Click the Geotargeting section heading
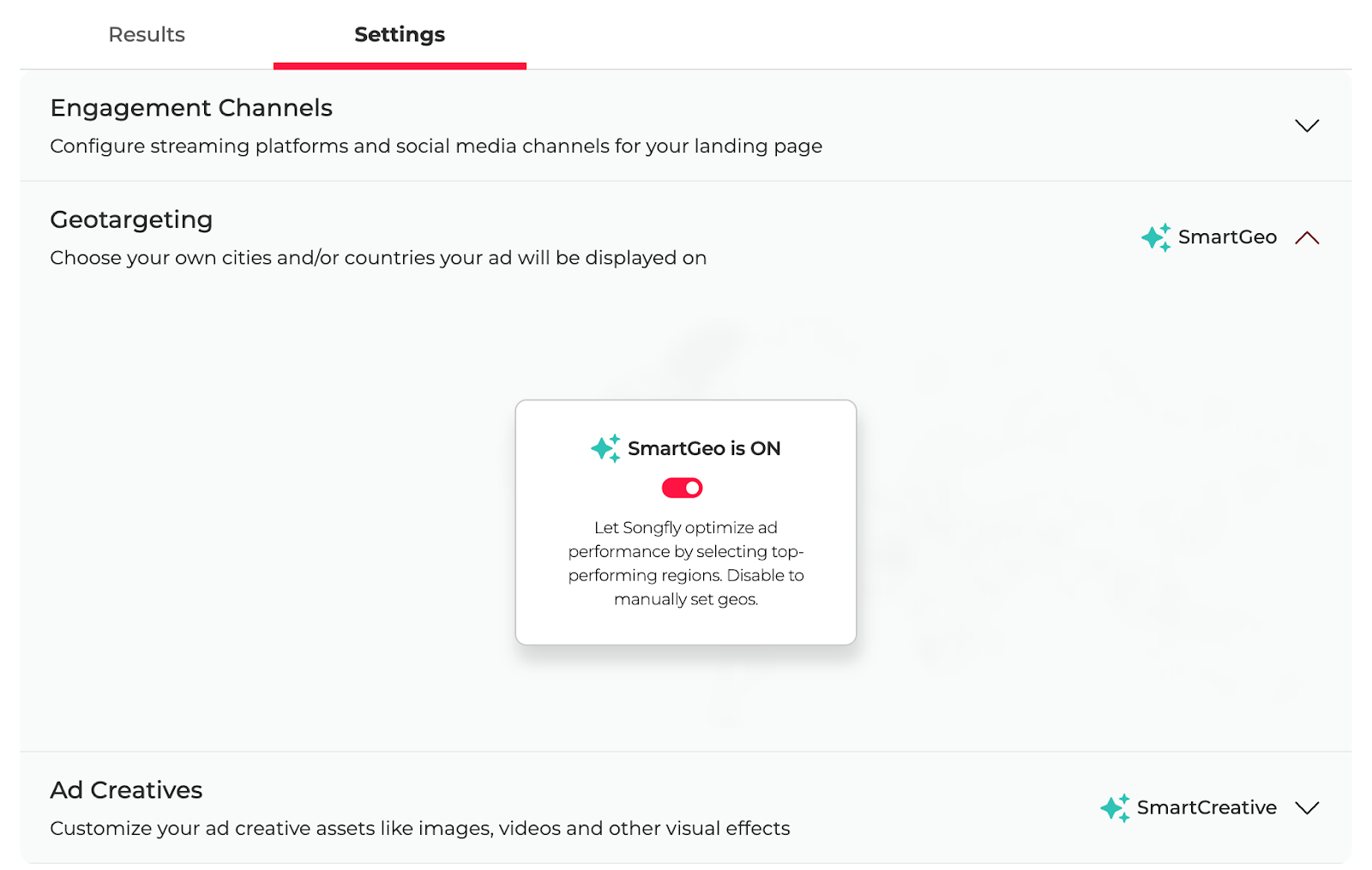Viewport: 1372px width, 870px height. click(x=131, y=220)
